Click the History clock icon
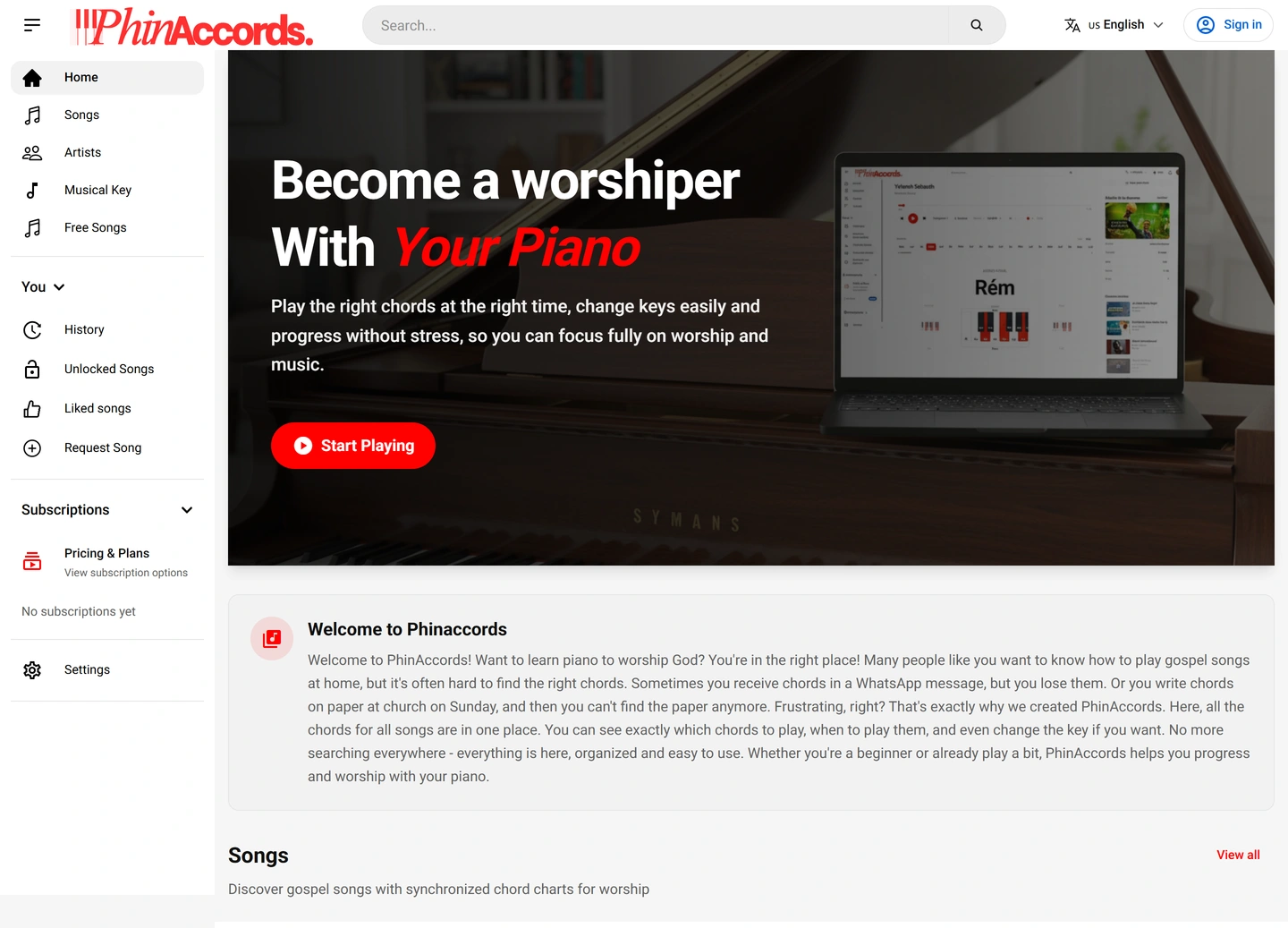 tap(32, 330)
